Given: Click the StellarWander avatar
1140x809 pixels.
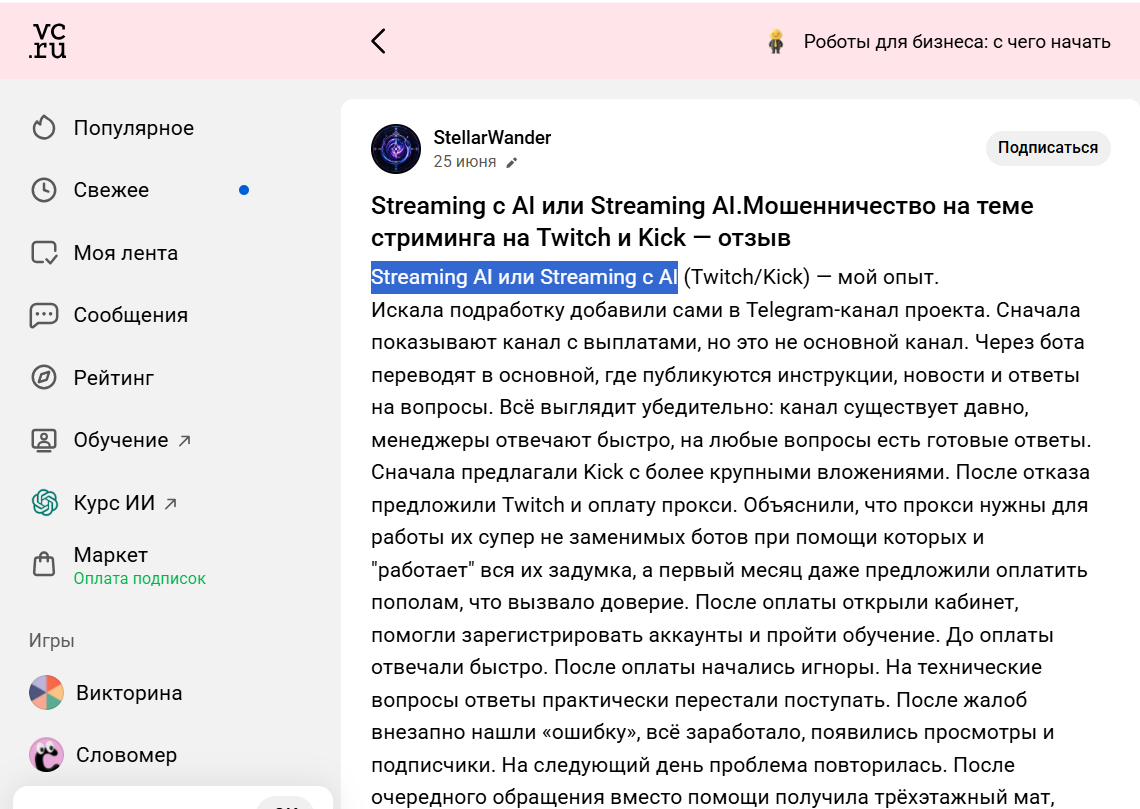Looking at the screenshot, I should pos(396,149).
